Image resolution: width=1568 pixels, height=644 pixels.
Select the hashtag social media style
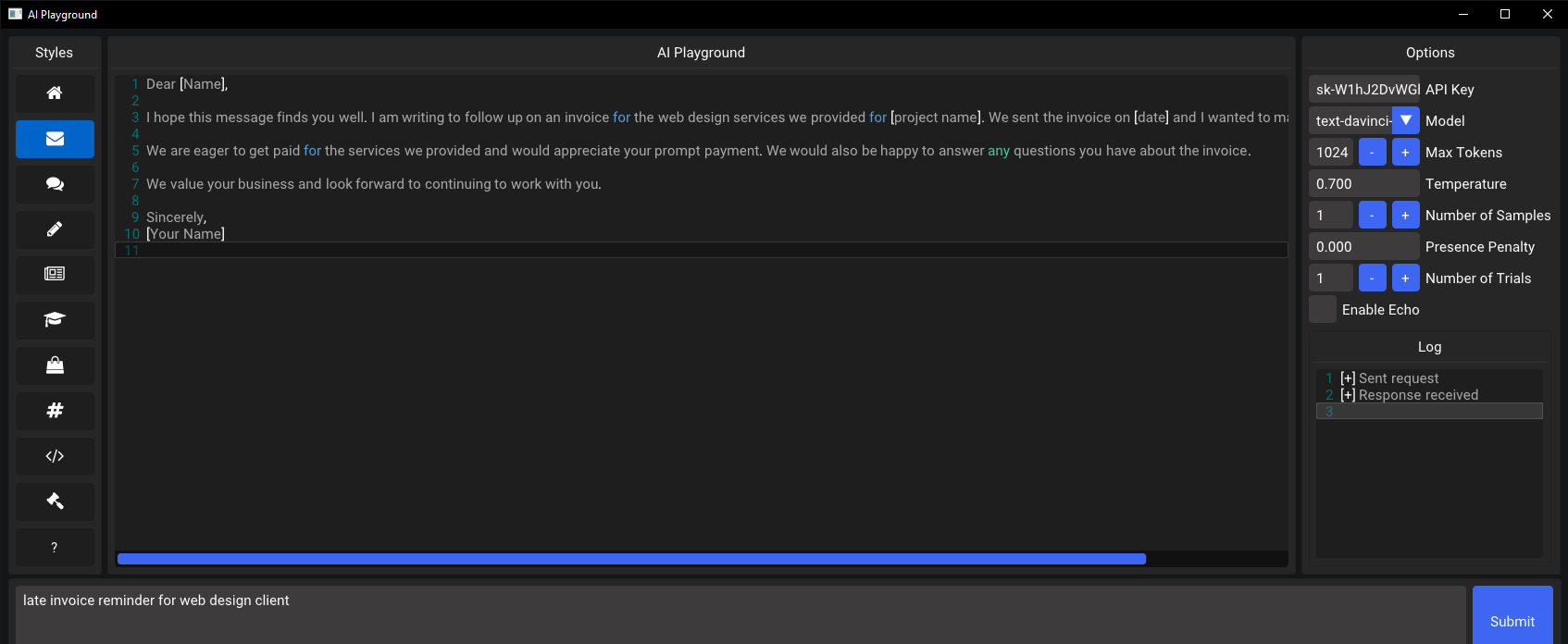tap(55, 411)
